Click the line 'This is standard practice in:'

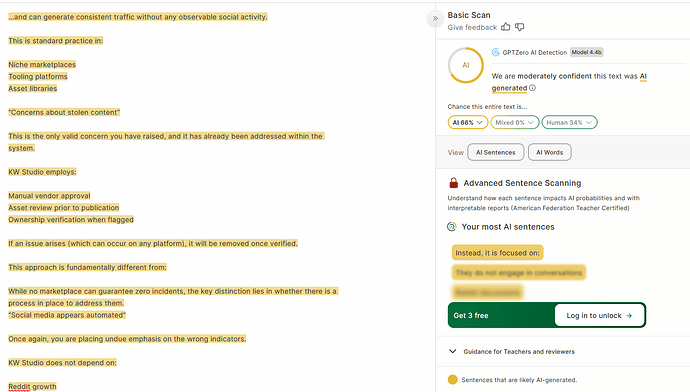pos(55,41)
